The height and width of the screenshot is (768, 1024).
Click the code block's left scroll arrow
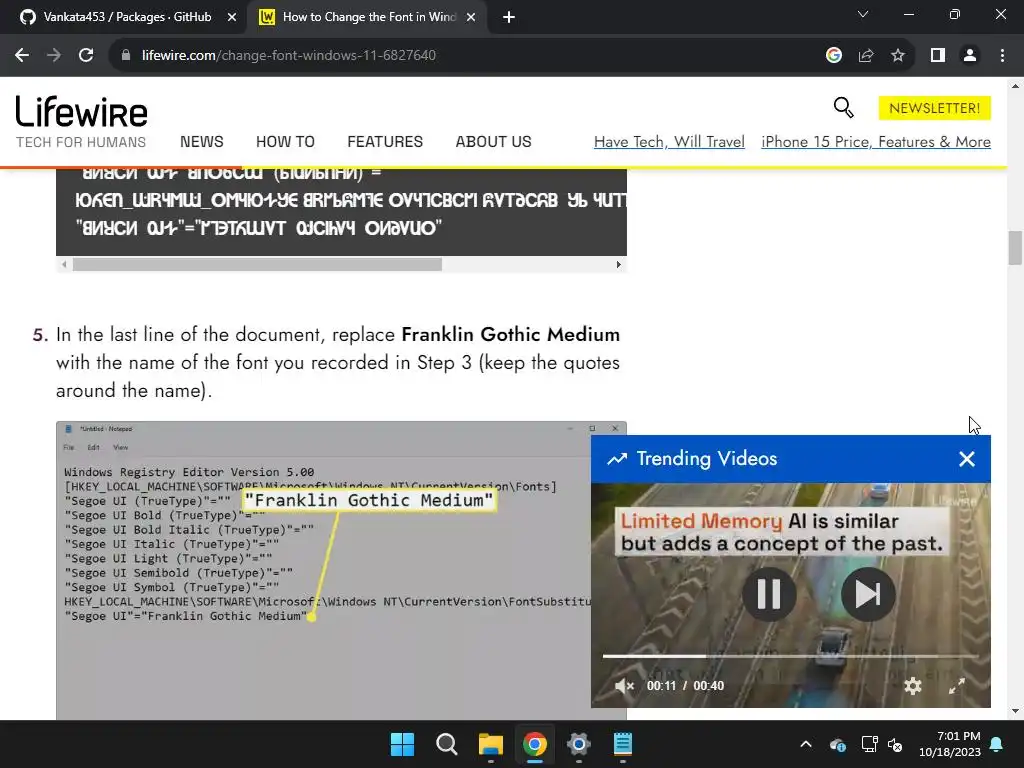[64, 264]
